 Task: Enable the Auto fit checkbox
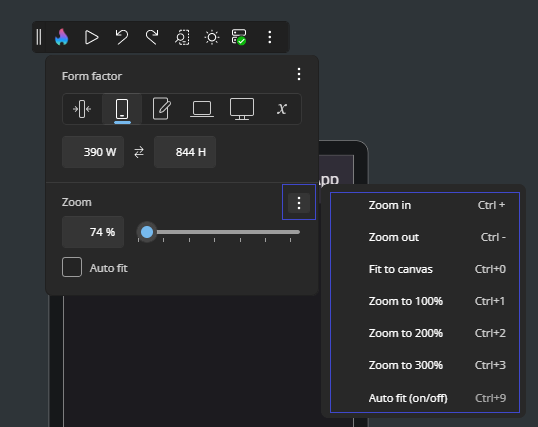click(x=72, y=267)
